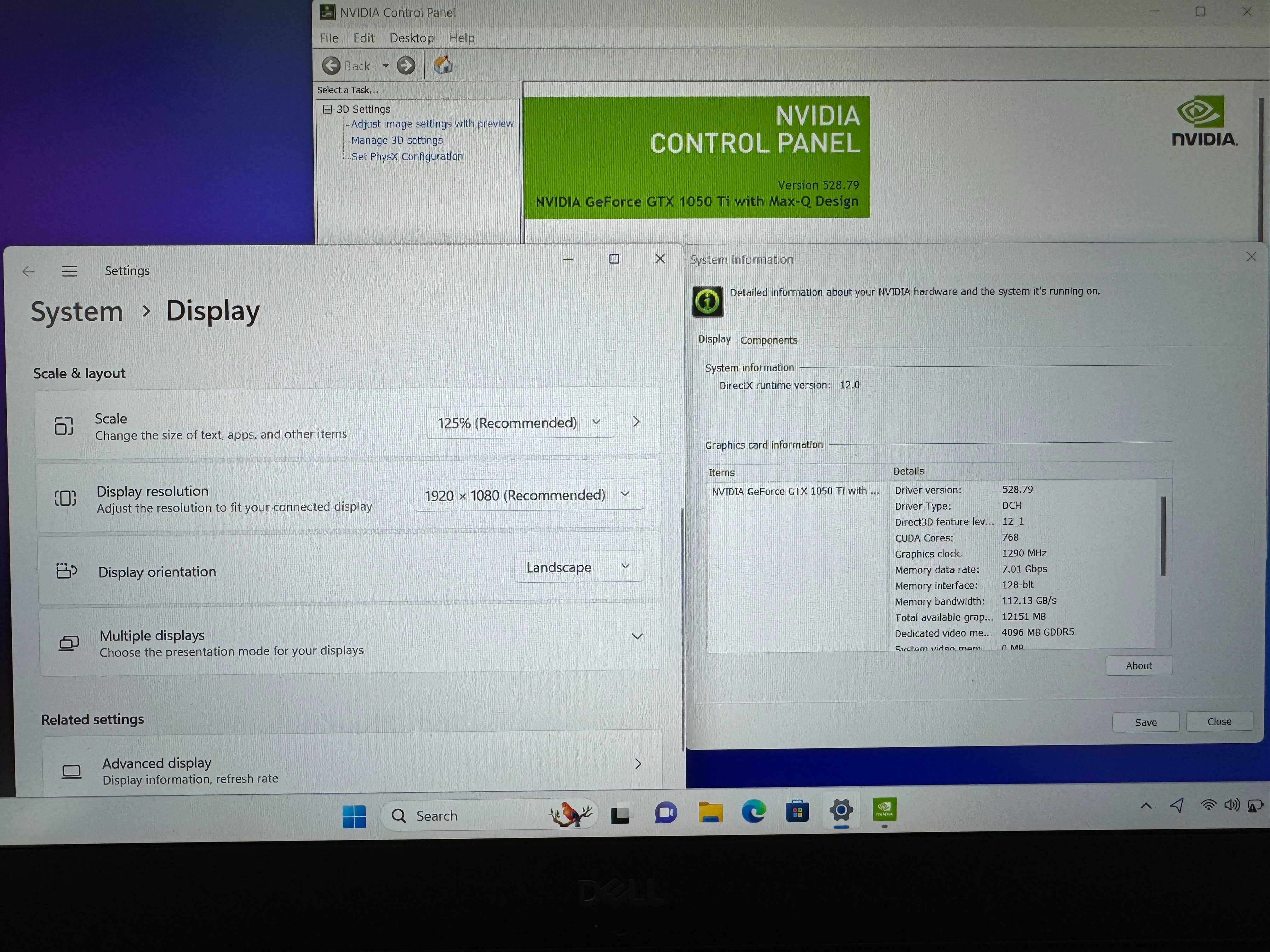Select the Display tab in System Information

714,339
